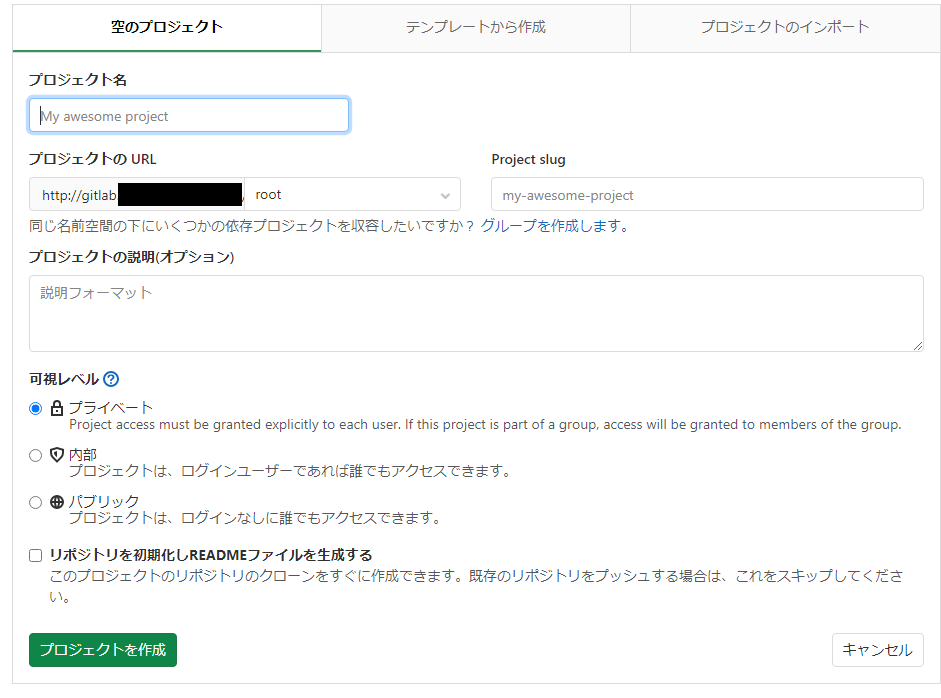Open the 可視レベル help question mark
The width and height of the screenshot is (941, 698).
(111, 379)
